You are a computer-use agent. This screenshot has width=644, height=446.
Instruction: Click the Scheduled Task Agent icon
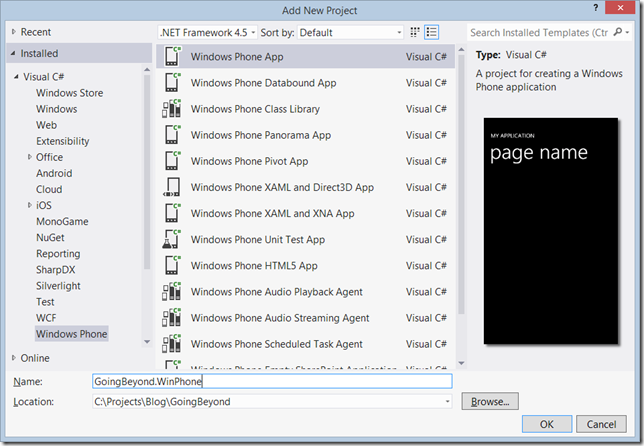[x=172, y=344]
